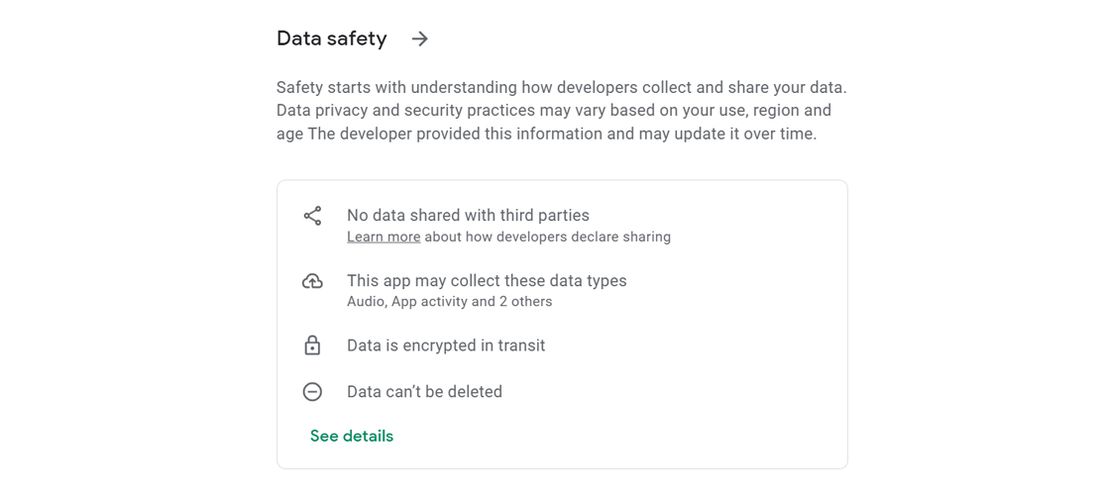Click the word 'Audio' in collected types
The image size is (1100, 480).
click(x=367, y=302)
